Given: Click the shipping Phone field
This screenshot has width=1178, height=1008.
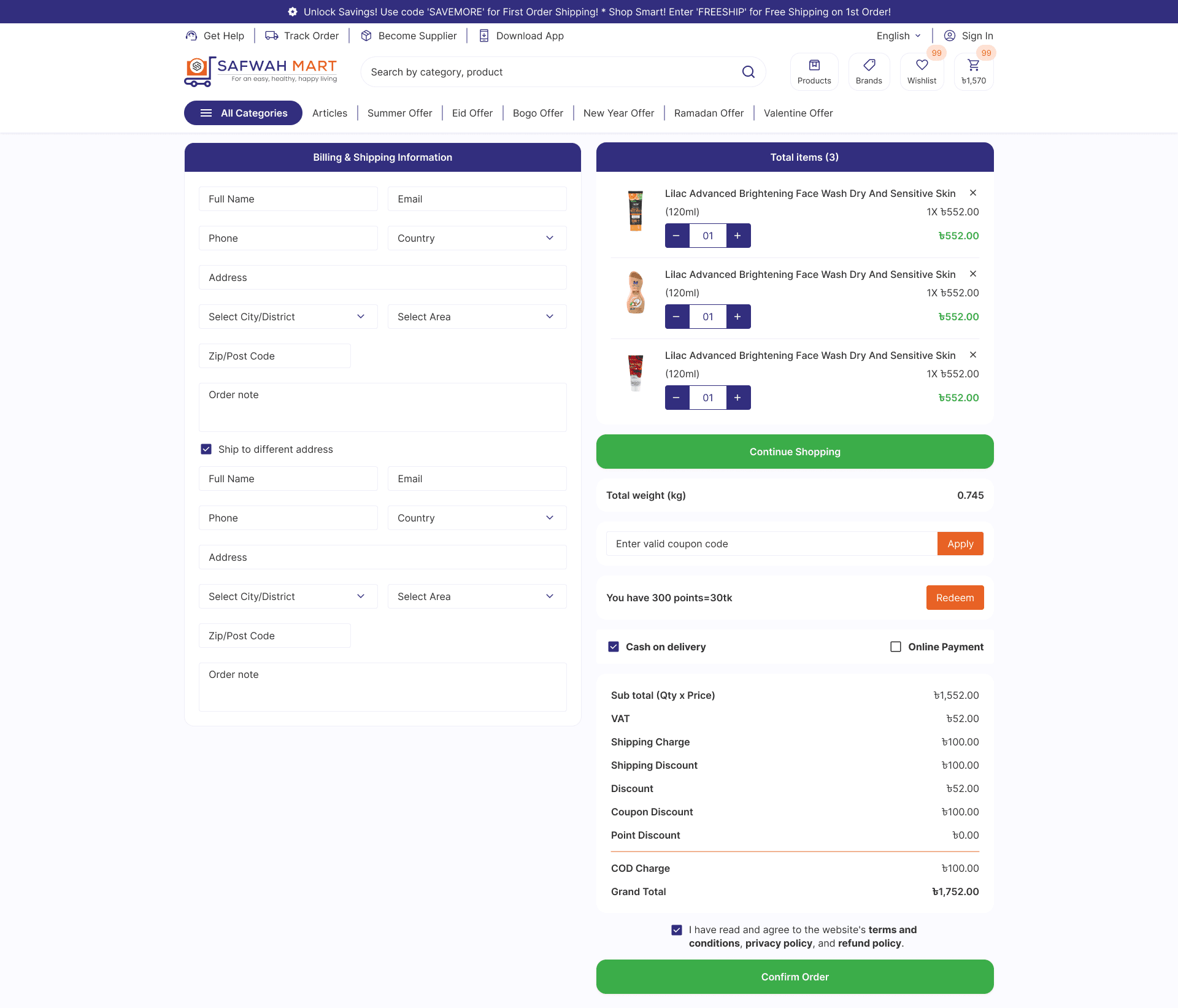Looking at the screenshot, I should [x=288, y=518].
